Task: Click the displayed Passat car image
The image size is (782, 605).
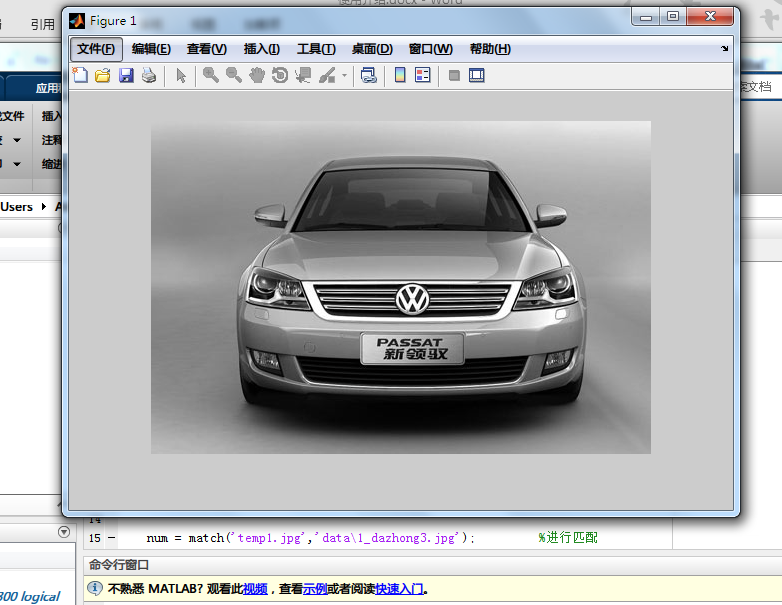Action: [401, 287]
